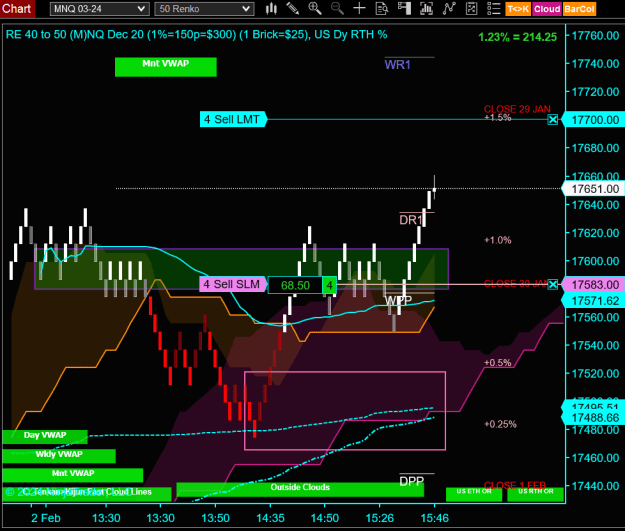Click the upper Mnt VWAP button
The height and width of the screenshot is (531, 625).
[166, 67]
